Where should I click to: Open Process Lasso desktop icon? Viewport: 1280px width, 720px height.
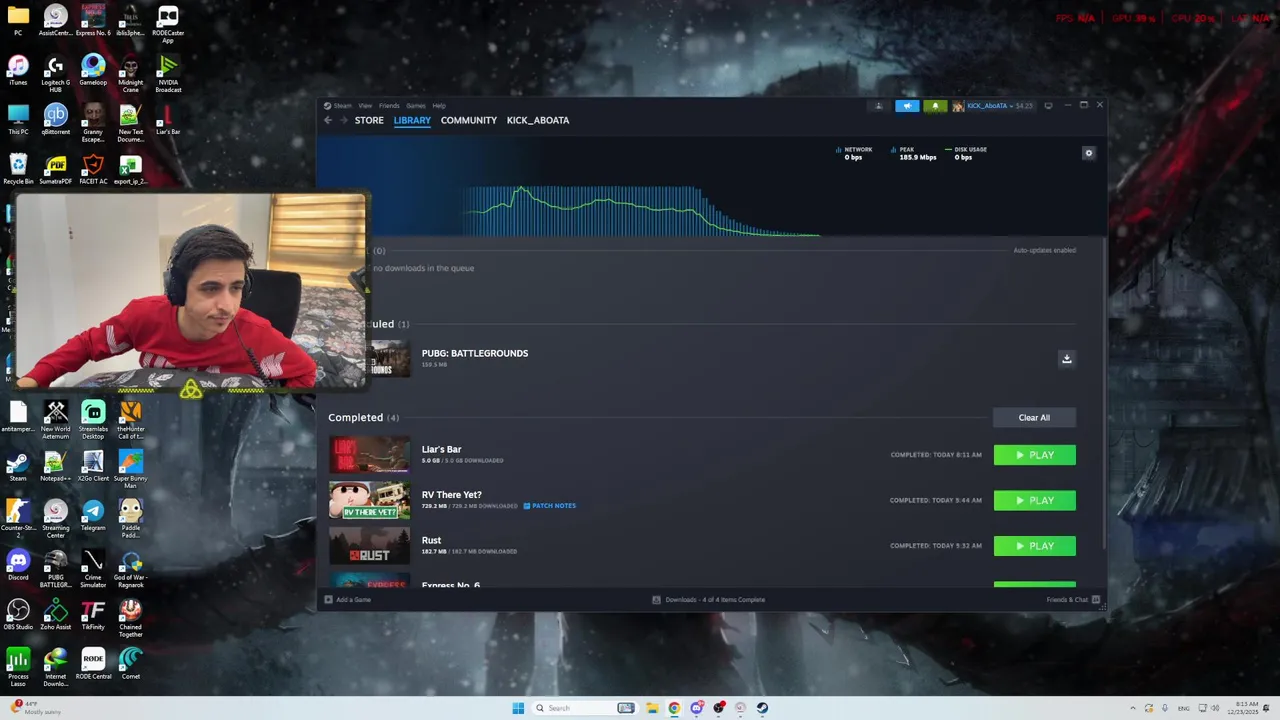click(x=18, y=668)
